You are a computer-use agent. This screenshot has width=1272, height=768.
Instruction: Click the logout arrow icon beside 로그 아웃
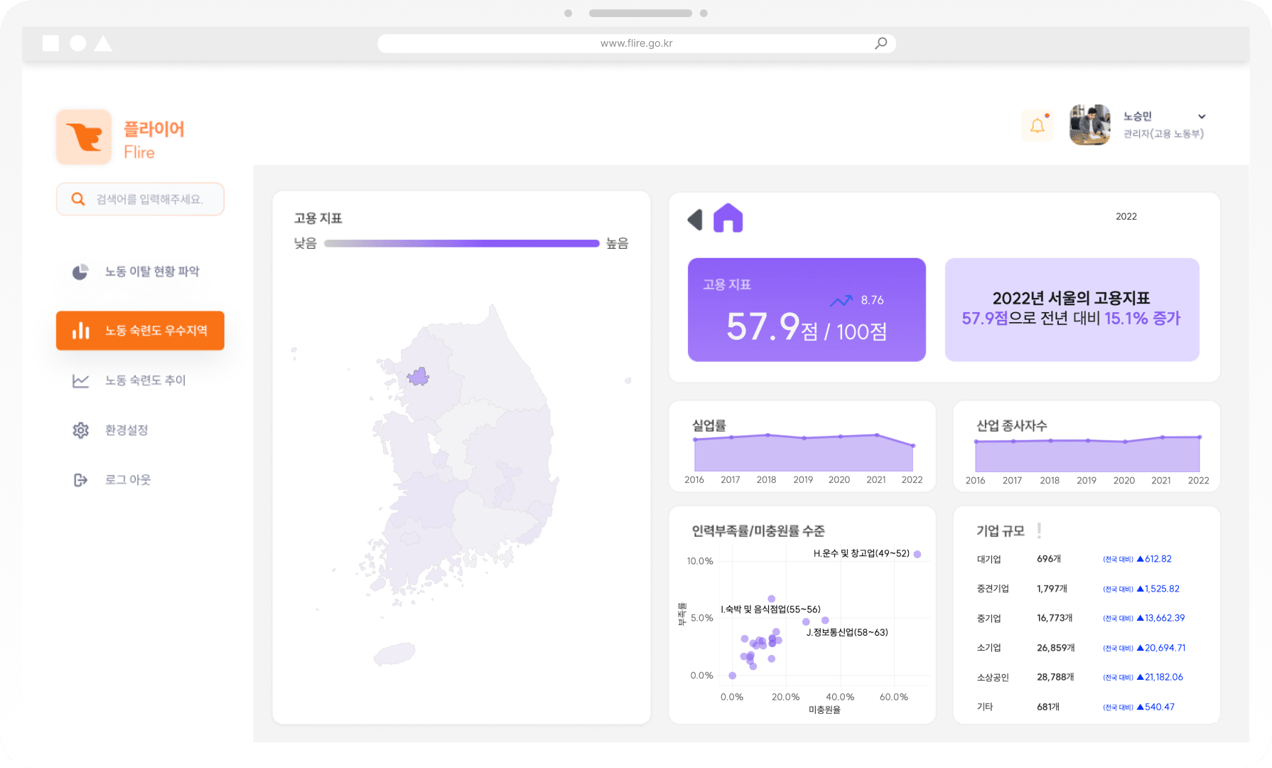pos(80,480)
